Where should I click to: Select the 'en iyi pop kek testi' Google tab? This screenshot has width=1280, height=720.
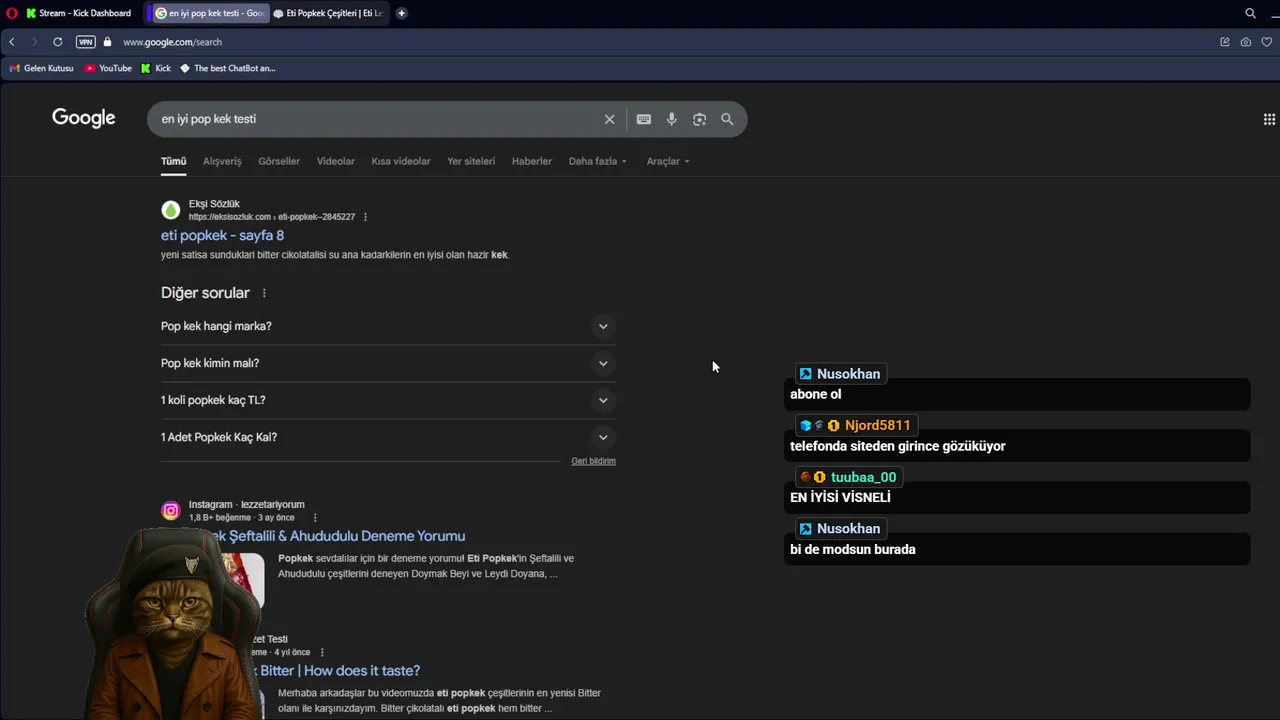click(x=209, y=13)
